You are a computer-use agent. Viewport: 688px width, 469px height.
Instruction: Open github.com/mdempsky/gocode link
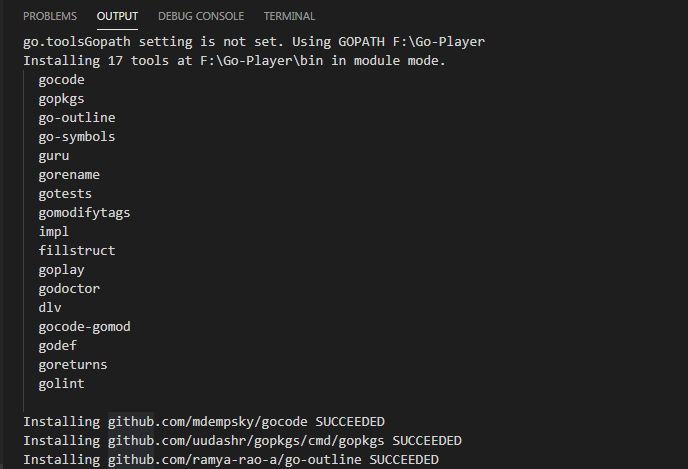[x=208, y=422]
